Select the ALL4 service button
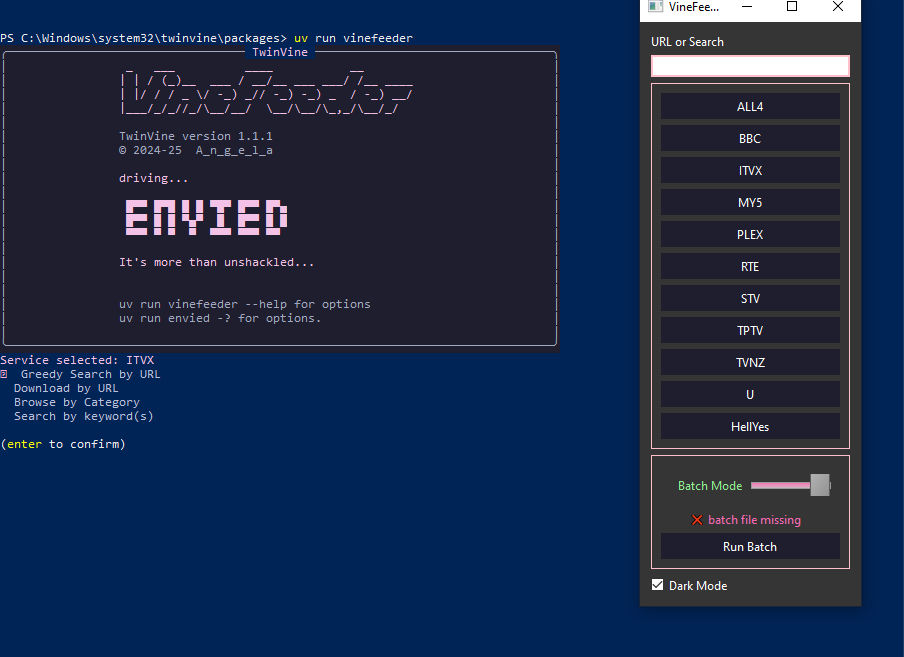 pos(749,107)
